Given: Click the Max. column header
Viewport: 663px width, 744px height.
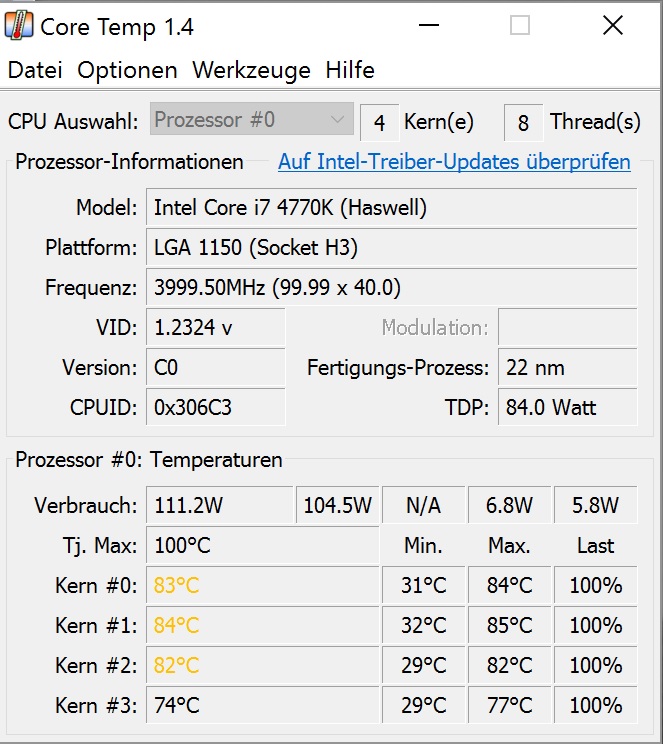Looking at the screenshot, I should click(509, 545).
